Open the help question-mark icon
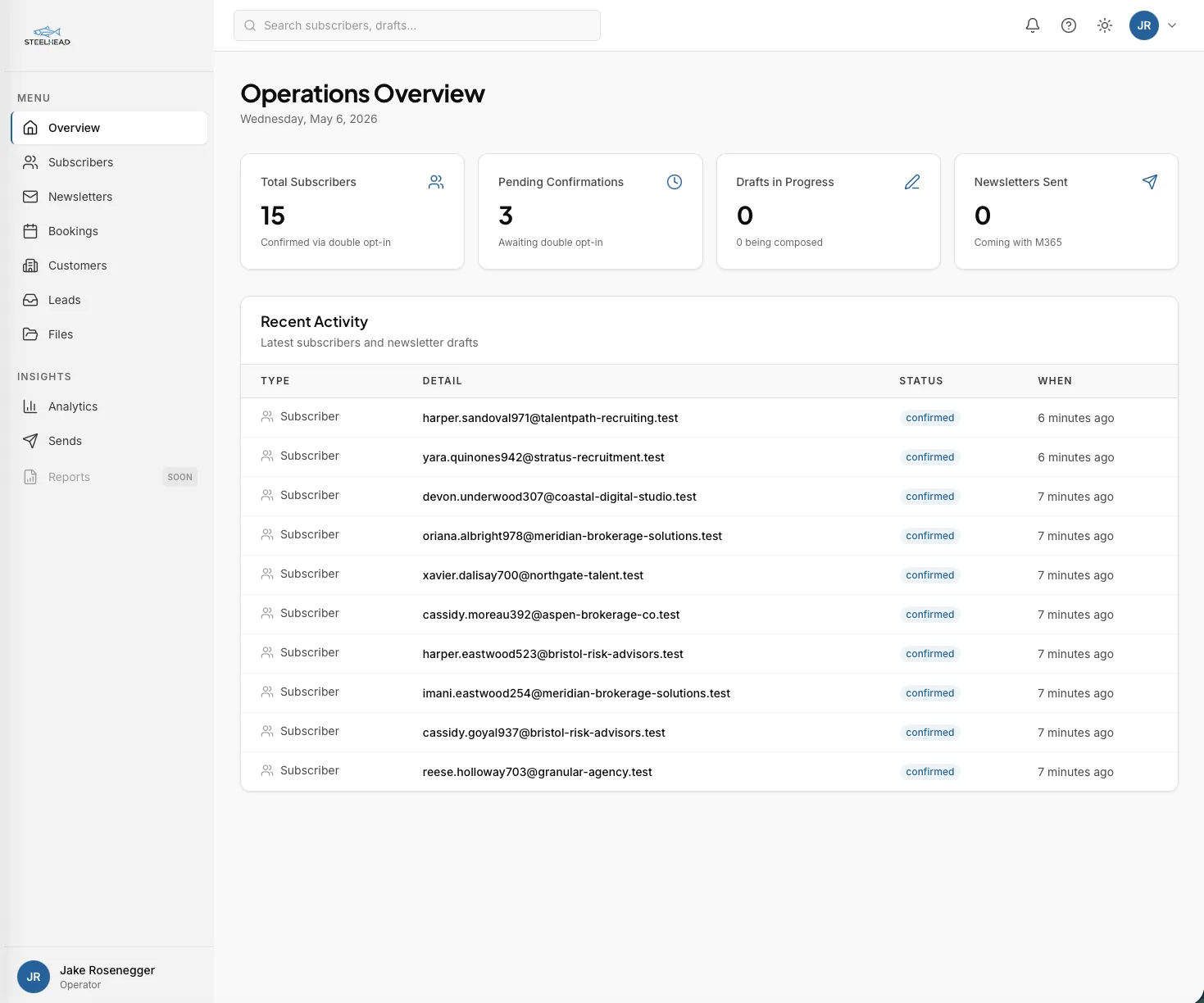 coord(1069,25)
